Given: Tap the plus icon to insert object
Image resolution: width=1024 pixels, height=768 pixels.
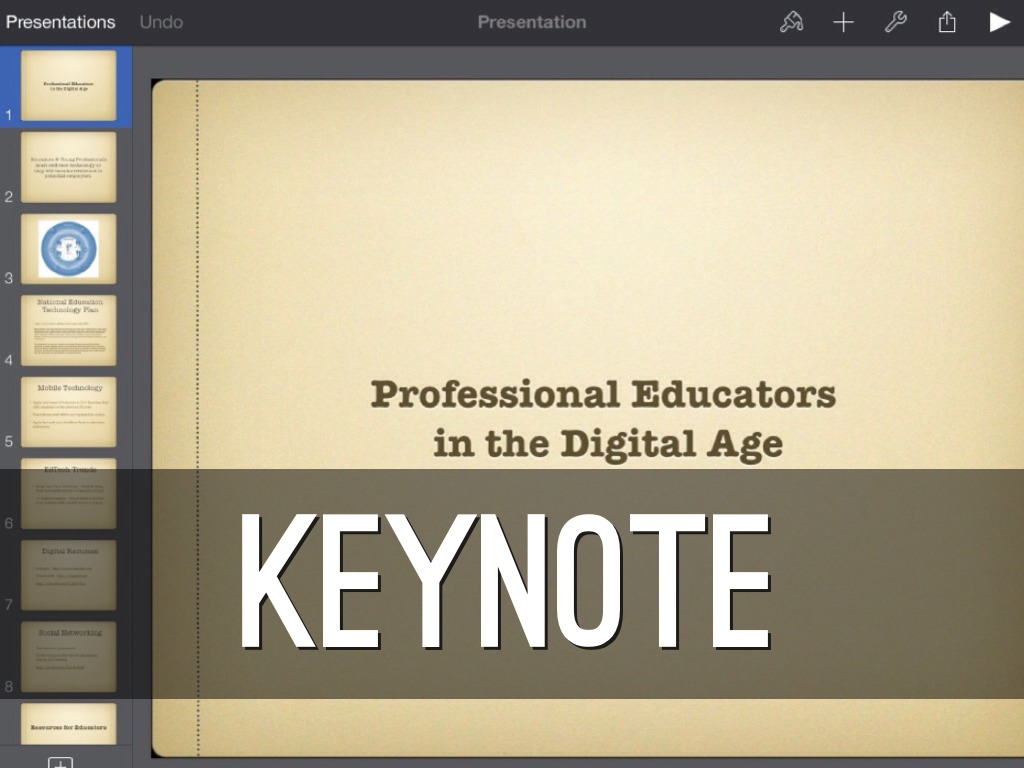Looking at the screenshot, I should pos(843,22).
